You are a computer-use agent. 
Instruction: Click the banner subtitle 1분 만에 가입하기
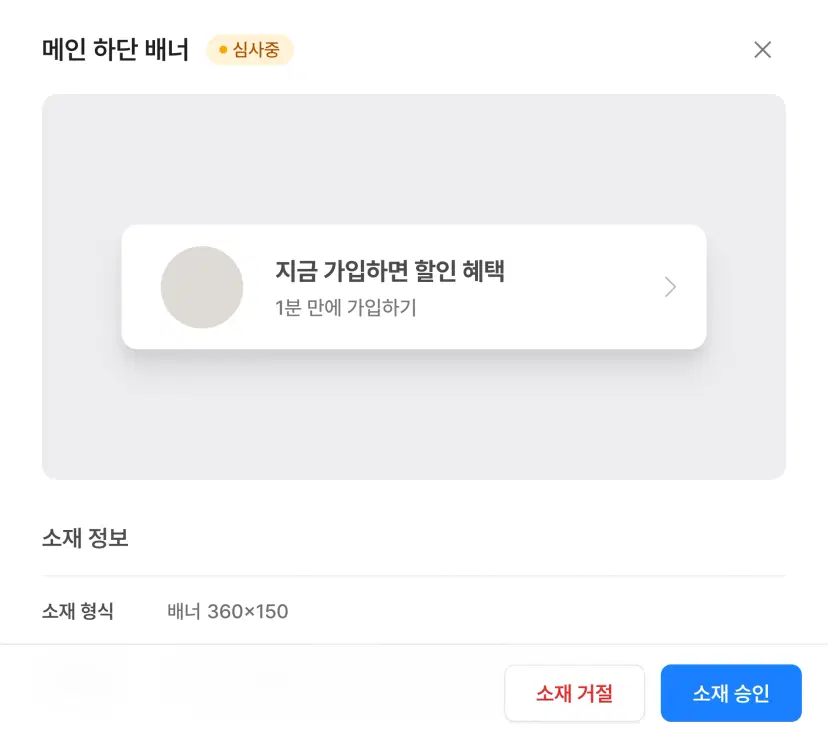click(345, 308)
